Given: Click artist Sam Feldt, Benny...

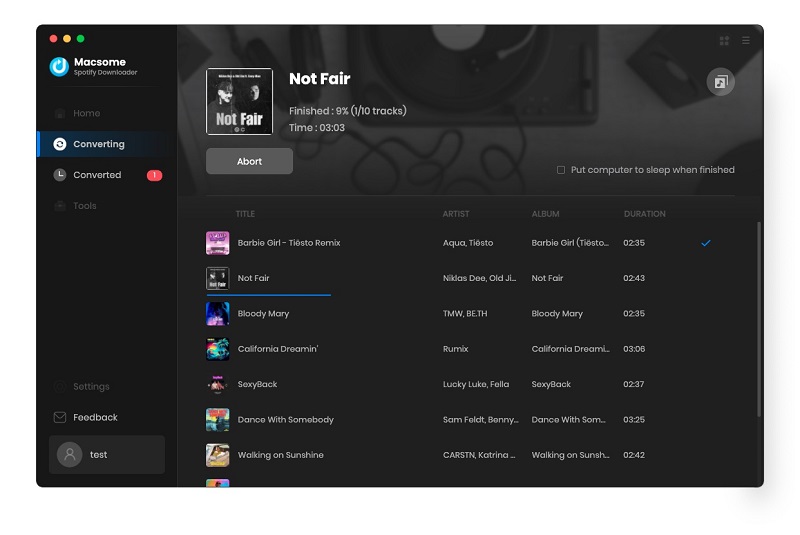Looking at the screenshot, I should click(x=481, y=420).
